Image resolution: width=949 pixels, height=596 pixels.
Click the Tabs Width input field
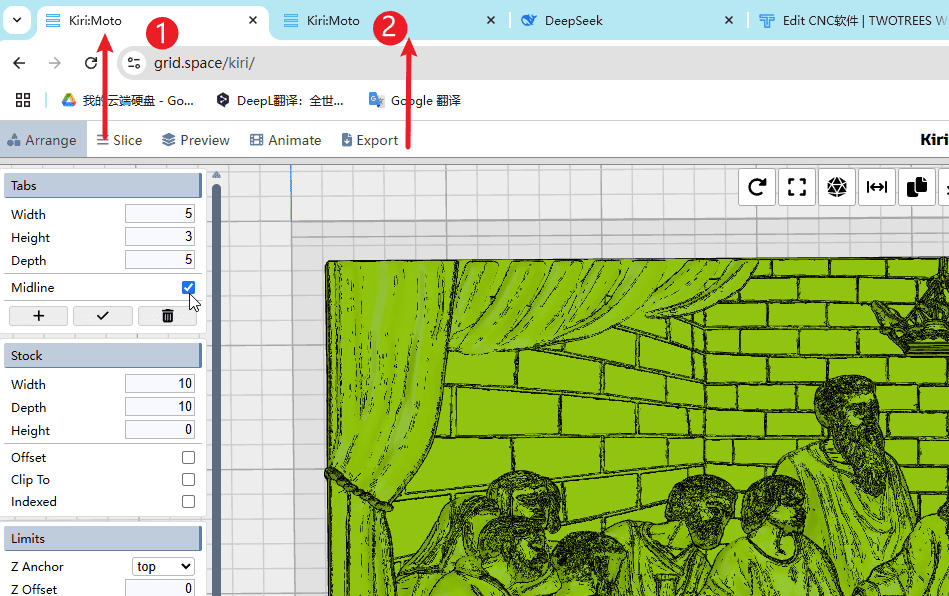coord(159,214)
